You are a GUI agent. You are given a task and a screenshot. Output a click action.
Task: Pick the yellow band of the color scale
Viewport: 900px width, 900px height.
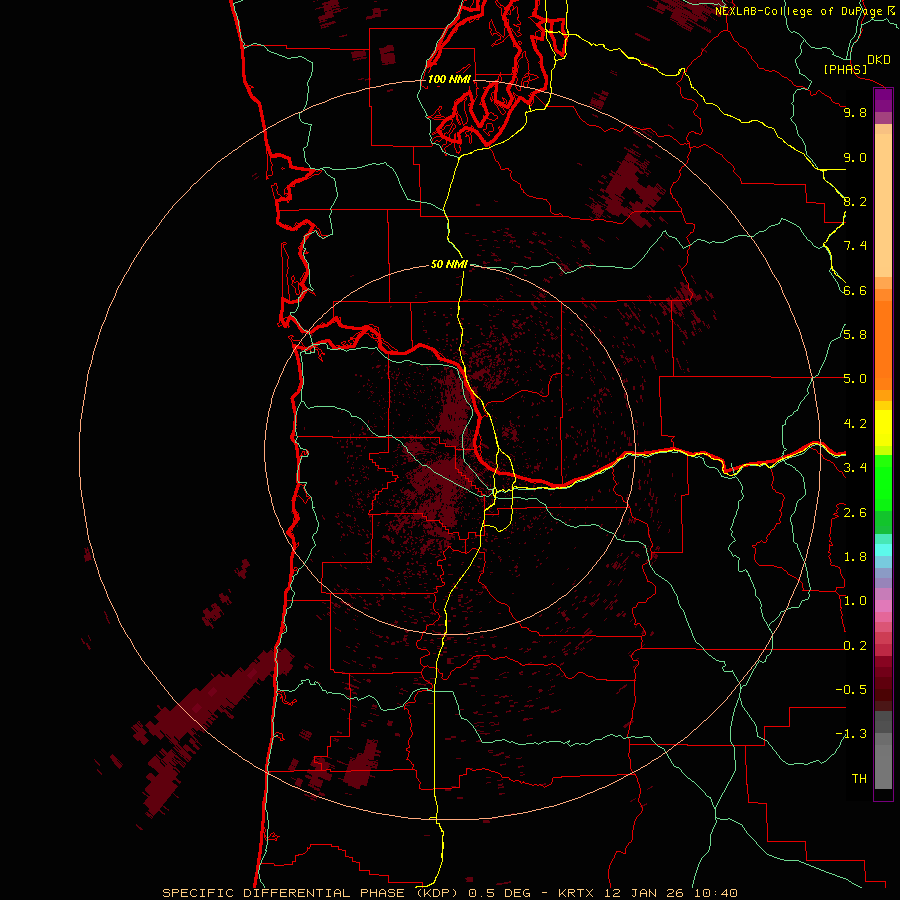[883, 428]
